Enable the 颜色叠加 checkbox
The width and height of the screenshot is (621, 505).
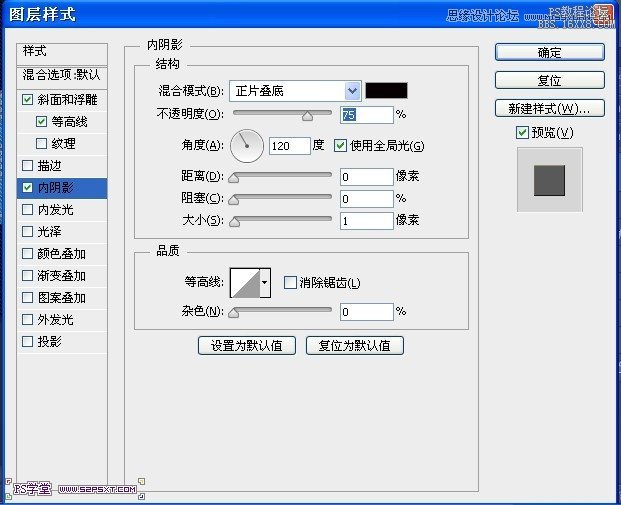coord(27,253)
